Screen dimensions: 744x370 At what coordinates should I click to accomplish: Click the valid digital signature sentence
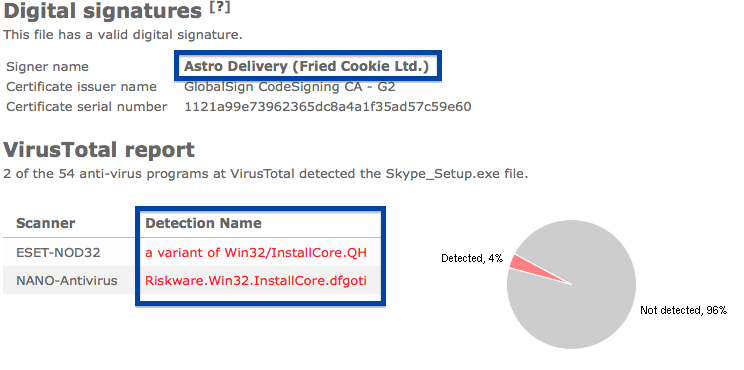[x=123, y=35]
